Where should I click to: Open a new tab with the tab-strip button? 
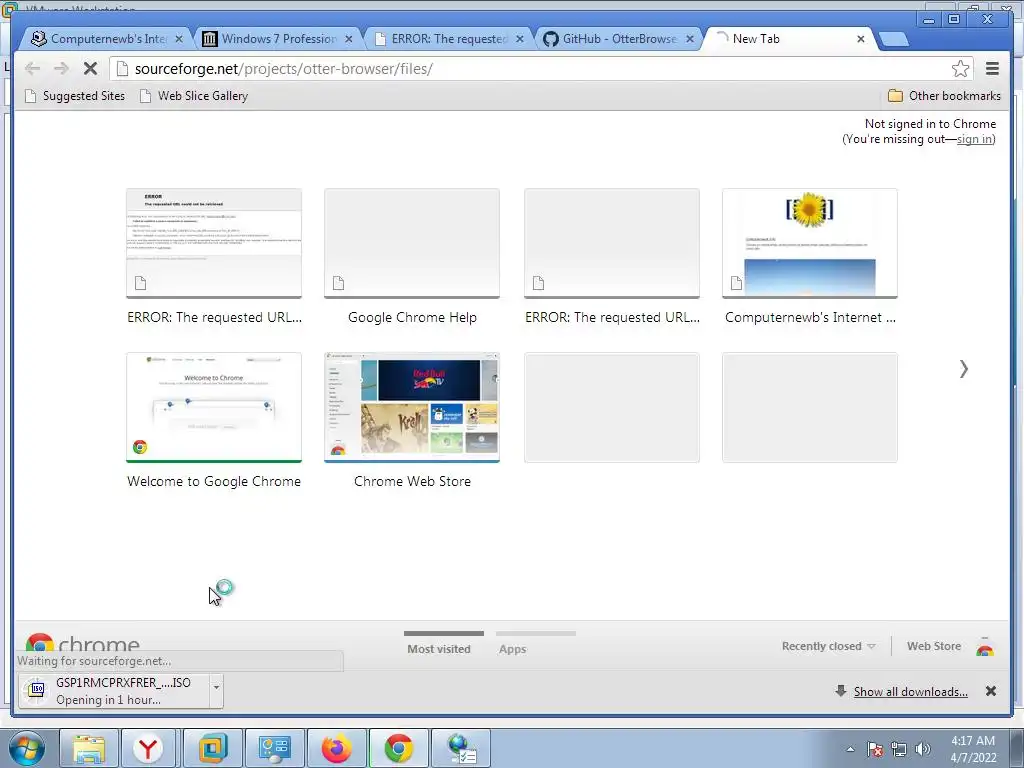click(x=893, y=40)
